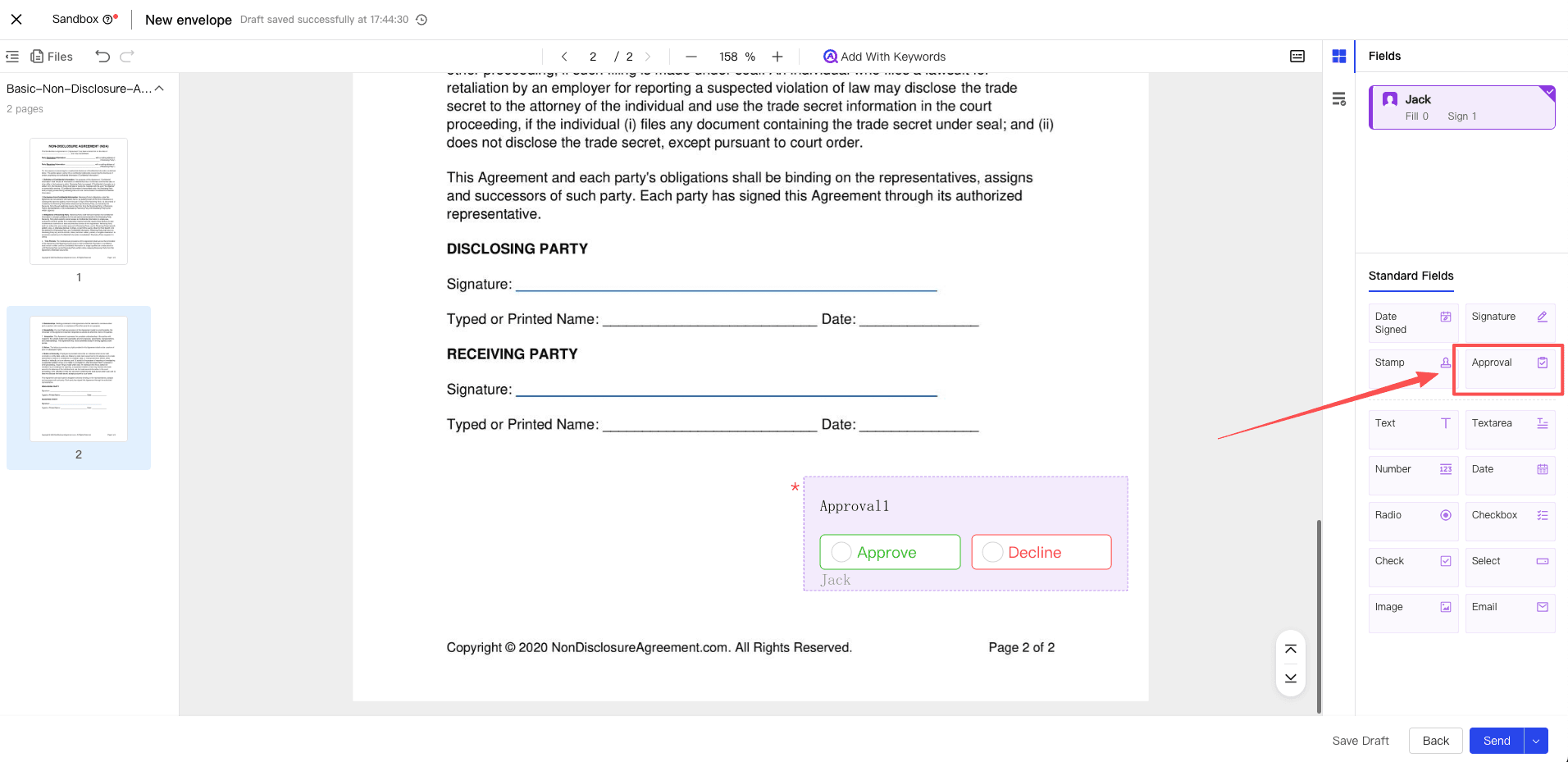Click the undo arrow icon
Viewport: 1568px width, 762px height.
coord(103,57)
